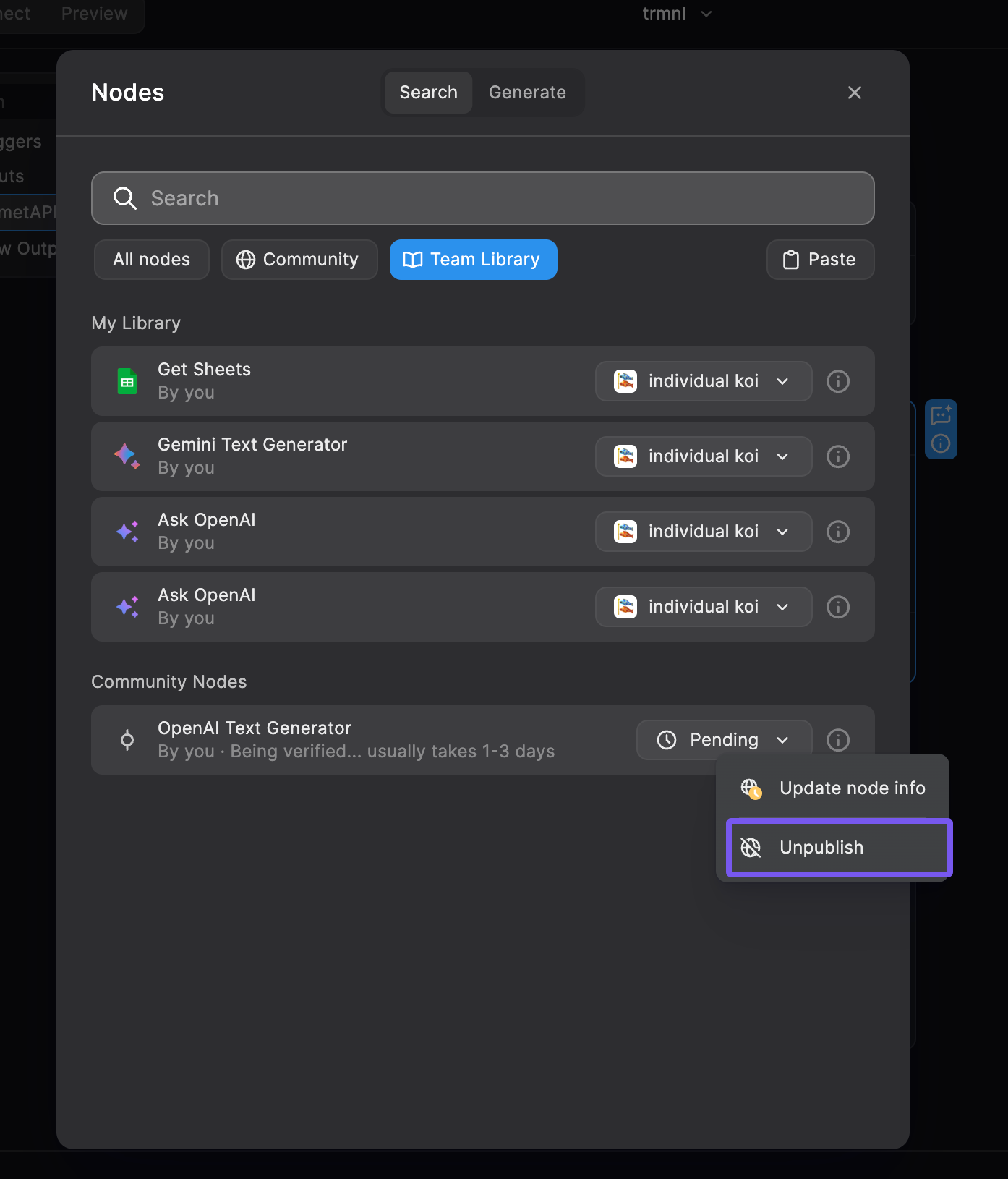The width and height of the screenshot is (1008, 1179).
Task: Close the Nodes dialog
Action: pyautogui.click(x=855, y=93)
